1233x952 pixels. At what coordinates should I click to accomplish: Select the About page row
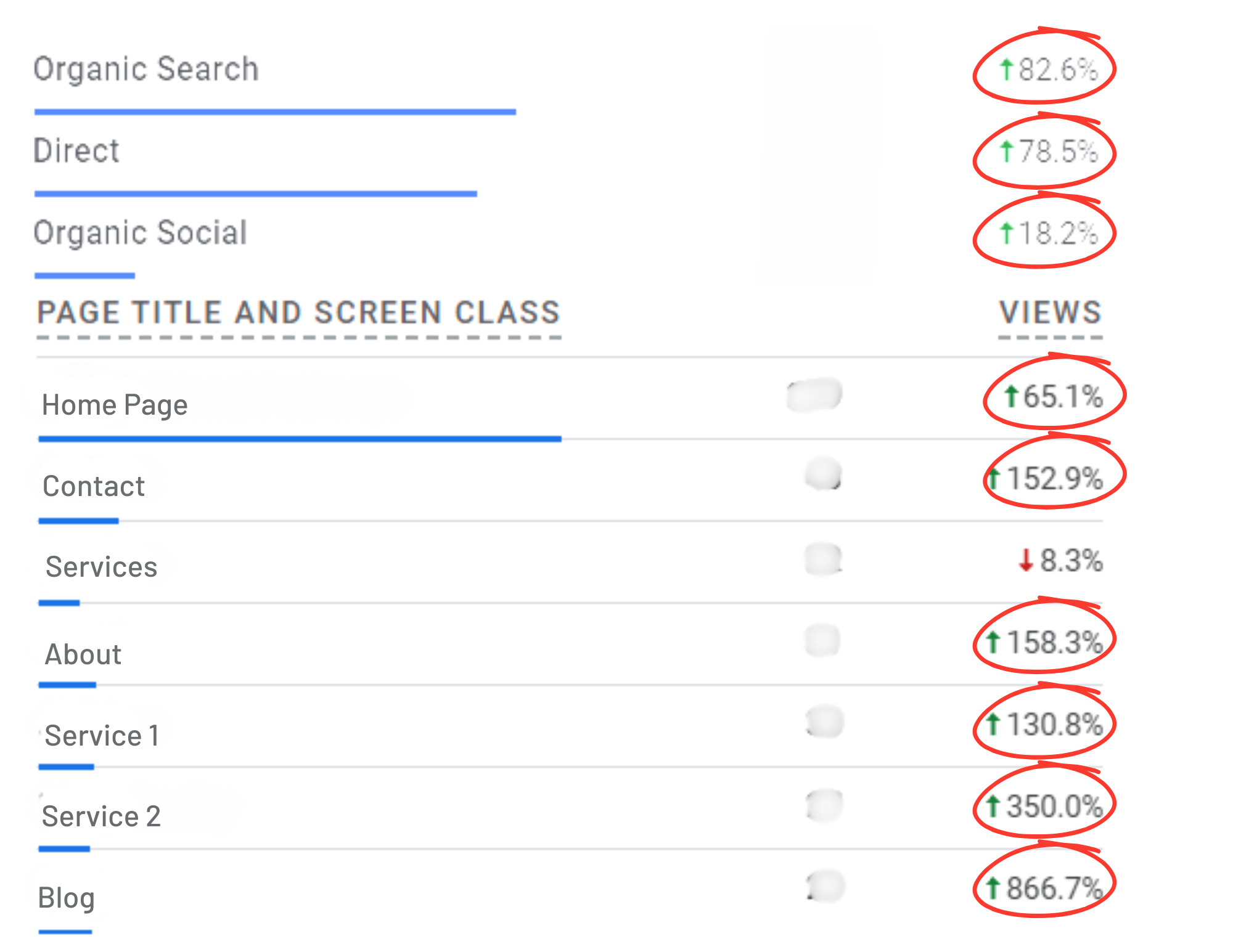(83, 654)
